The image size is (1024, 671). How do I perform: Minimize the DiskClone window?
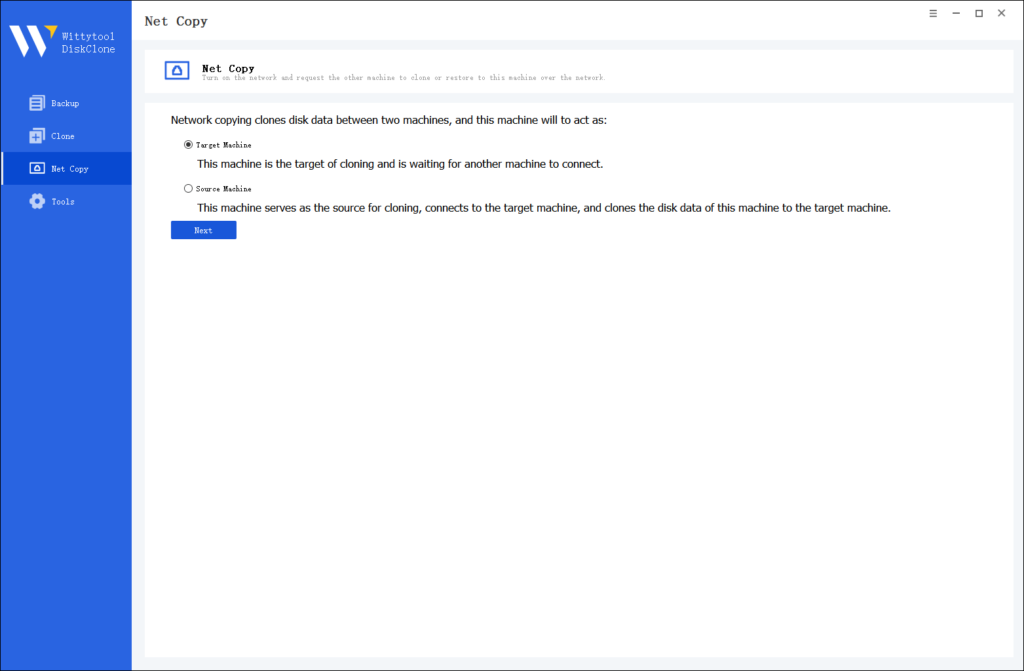pos(956,13)
